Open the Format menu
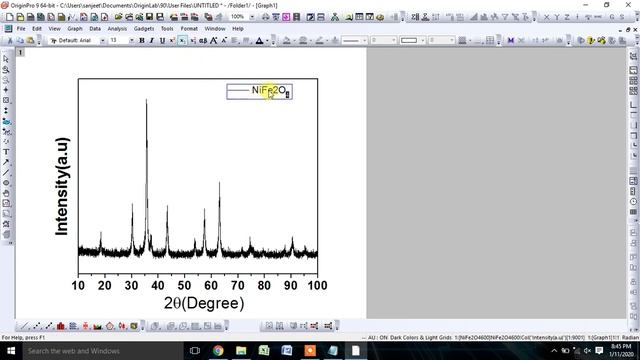 click(189, 29)
